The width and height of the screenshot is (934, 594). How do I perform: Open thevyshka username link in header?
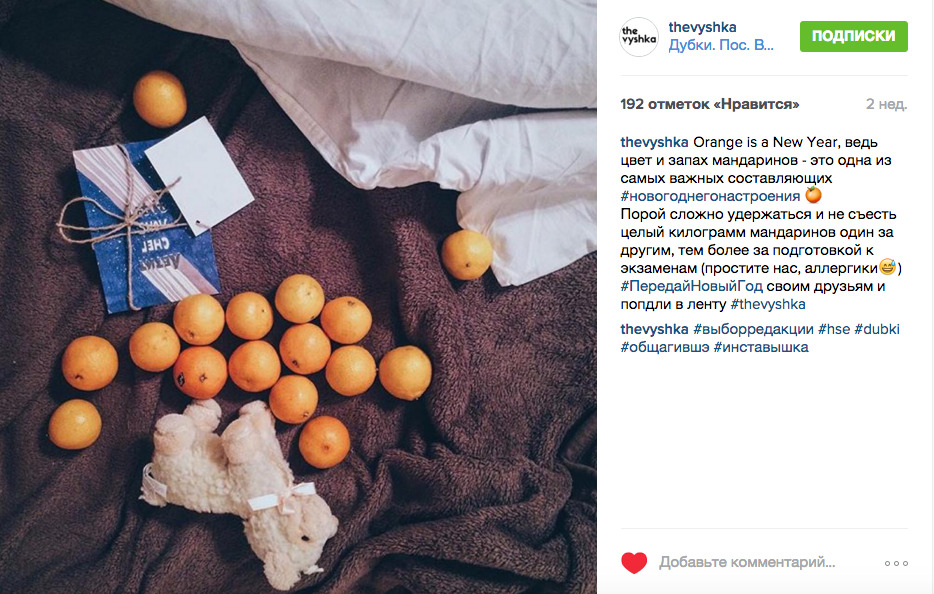pyautogui.click(x=702, y=27)
